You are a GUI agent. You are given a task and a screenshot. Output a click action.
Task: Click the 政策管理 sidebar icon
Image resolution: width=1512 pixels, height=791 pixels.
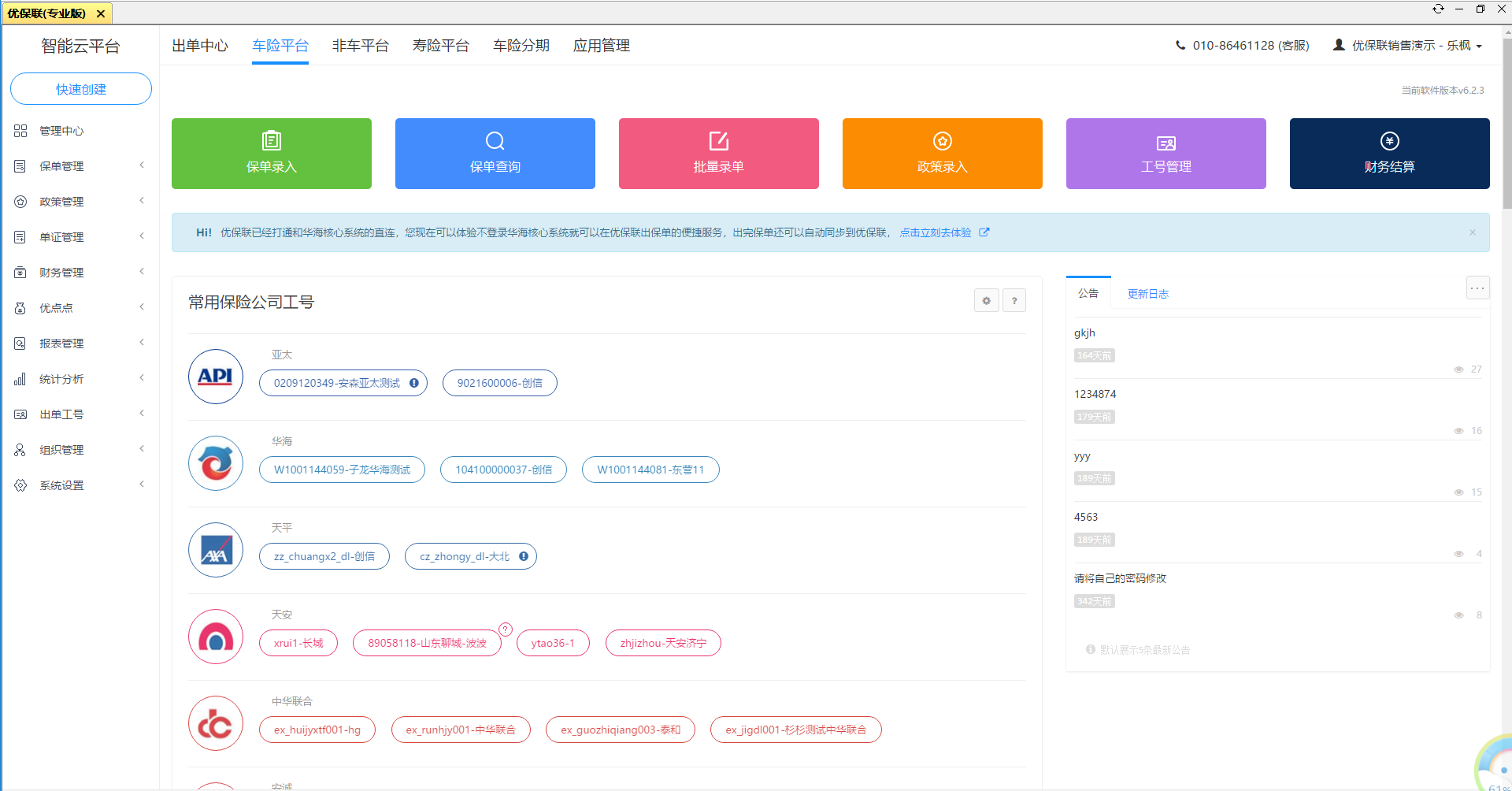[x=20, y=202]
